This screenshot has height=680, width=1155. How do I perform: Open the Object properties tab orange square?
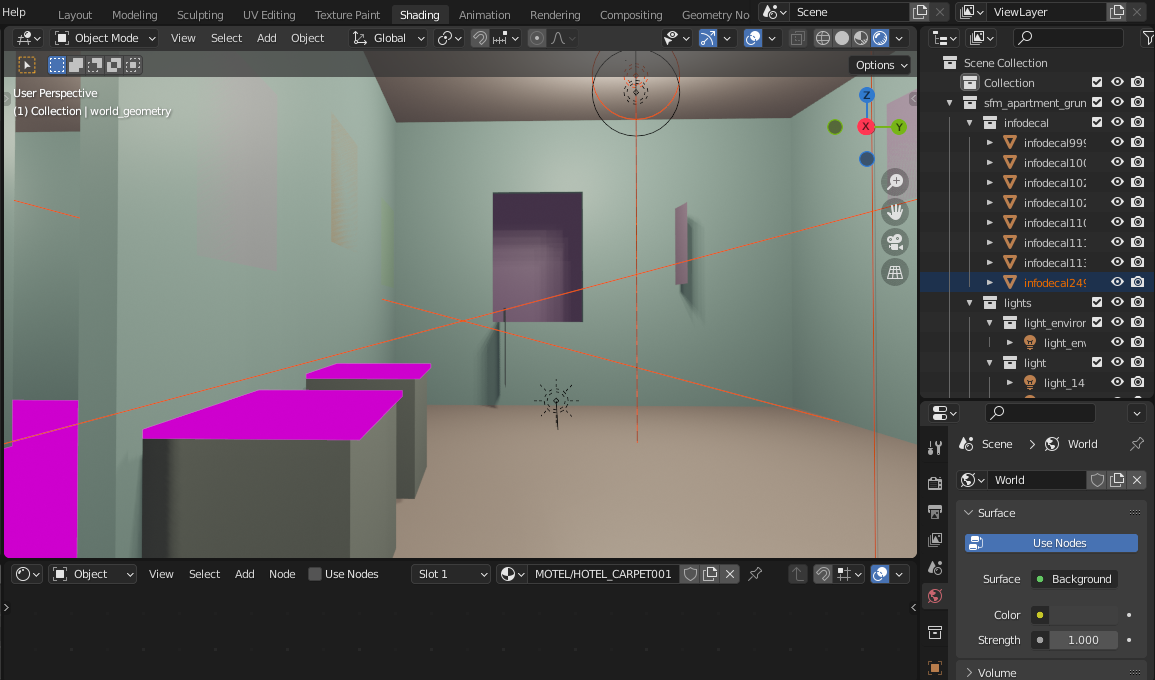934,667
